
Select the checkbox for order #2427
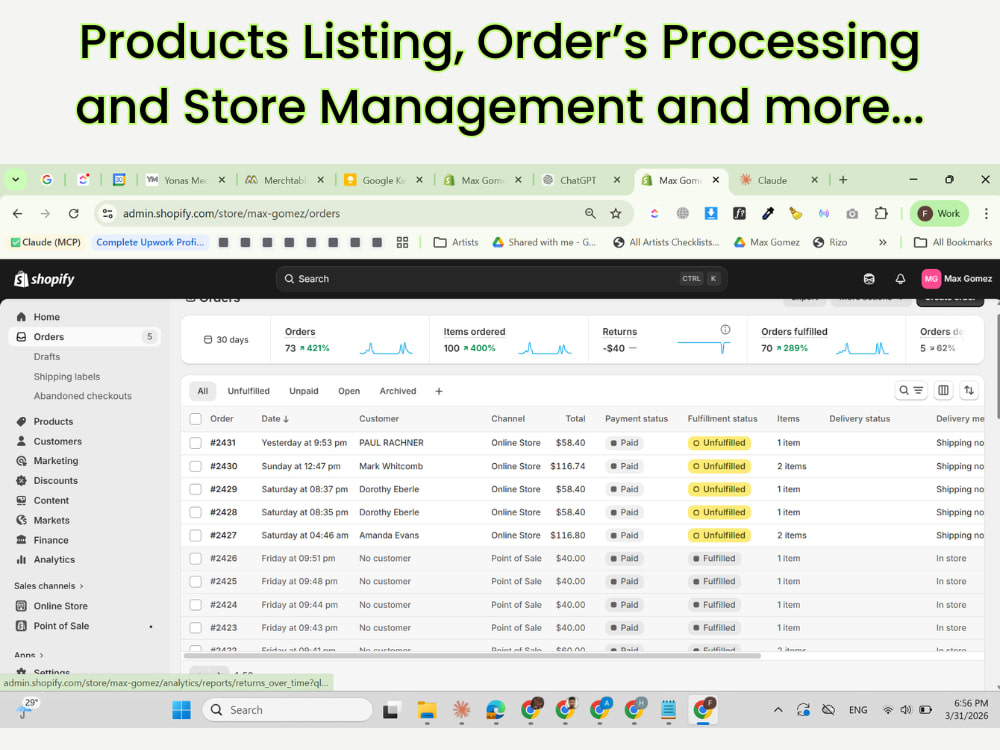195,535
